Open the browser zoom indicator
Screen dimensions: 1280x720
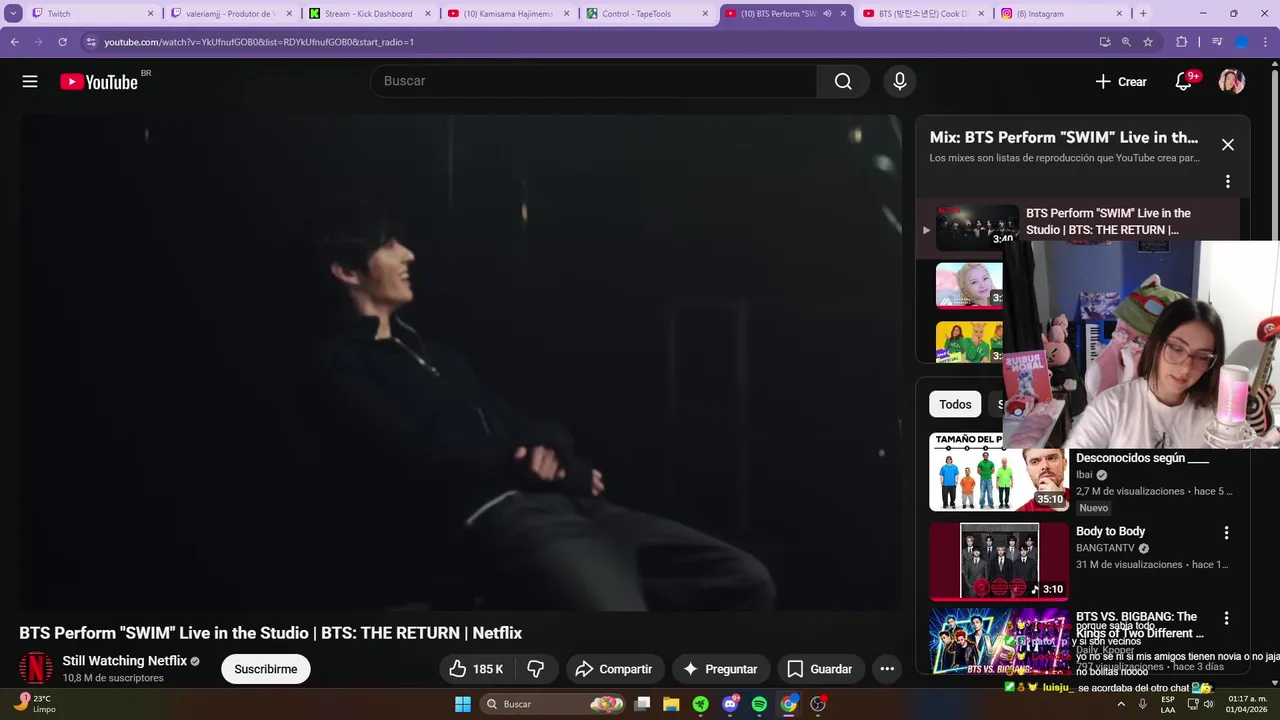pyautogui.click(x=1126, y=42)
